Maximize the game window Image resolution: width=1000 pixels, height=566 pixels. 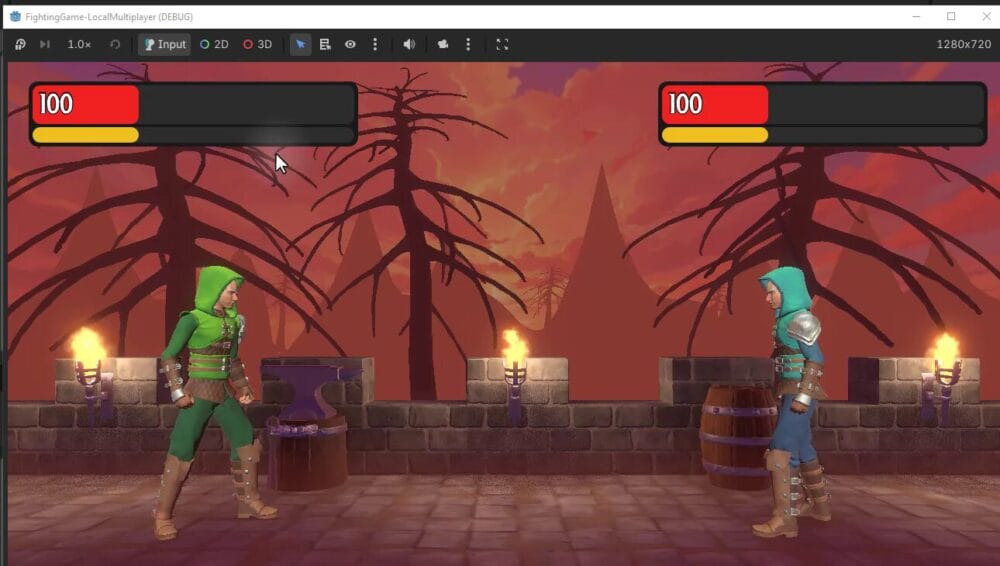click(x=951, y=17)
